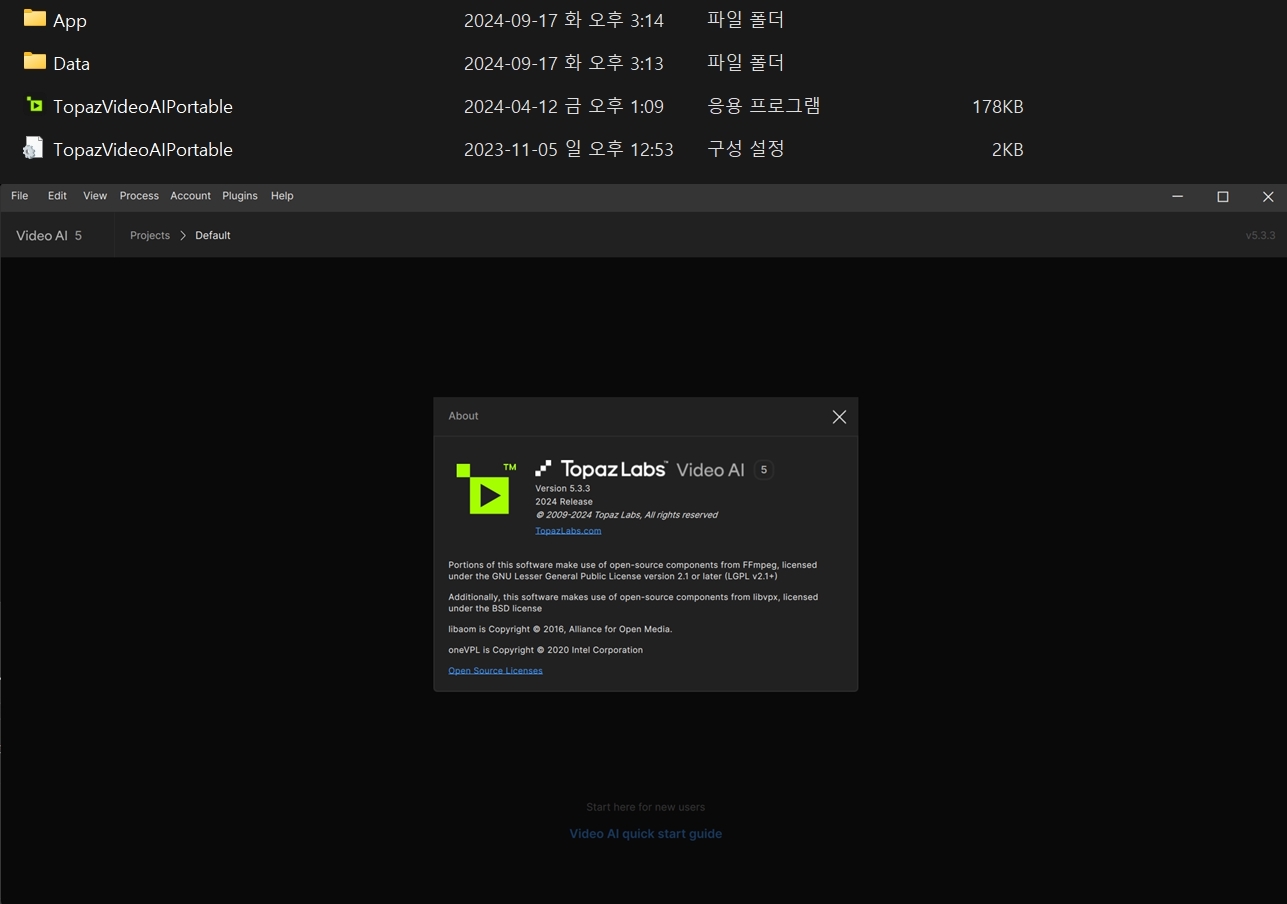Open the Help menu

(282, 196)
